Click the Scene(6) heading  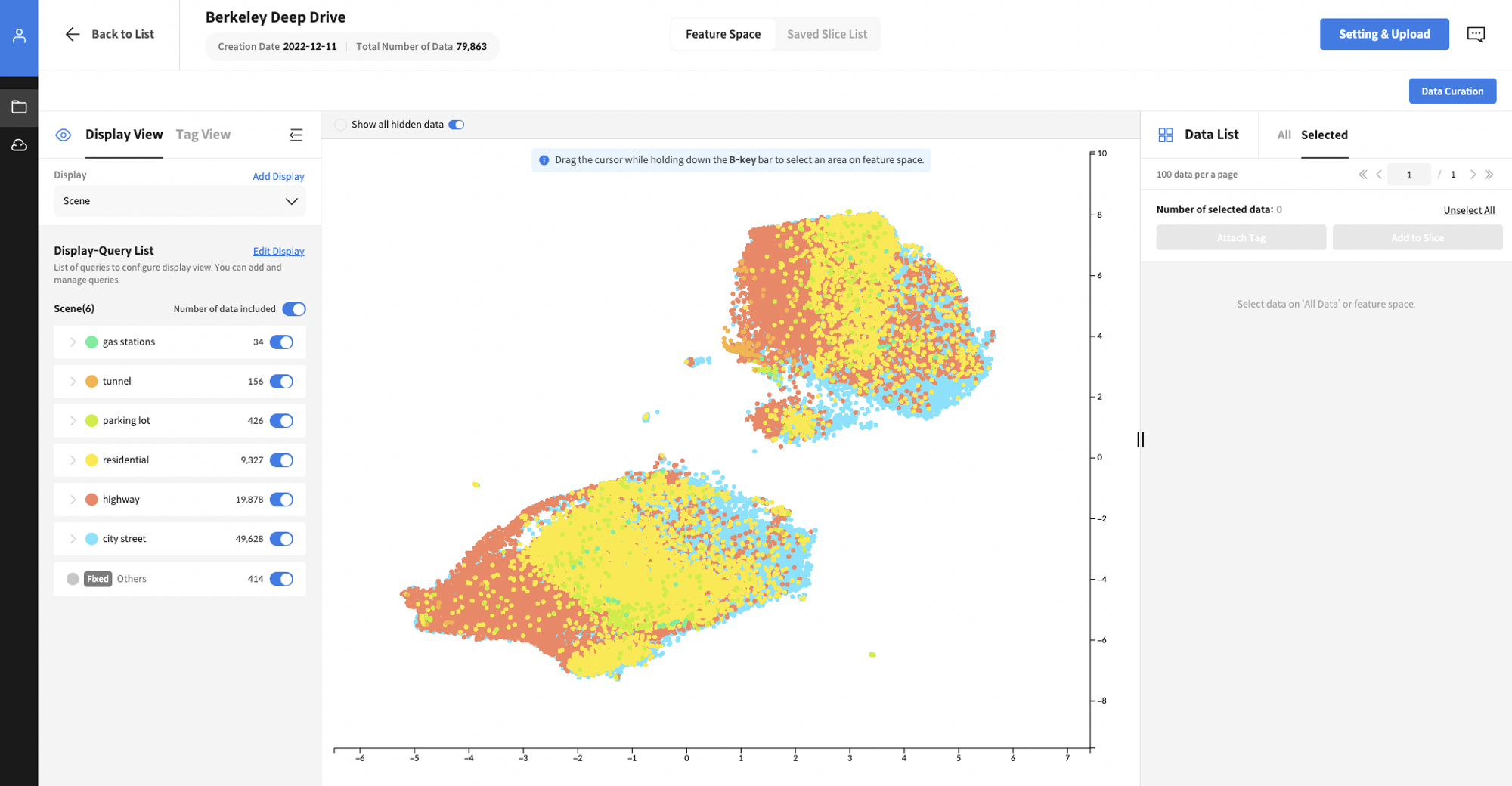(74, 309)
